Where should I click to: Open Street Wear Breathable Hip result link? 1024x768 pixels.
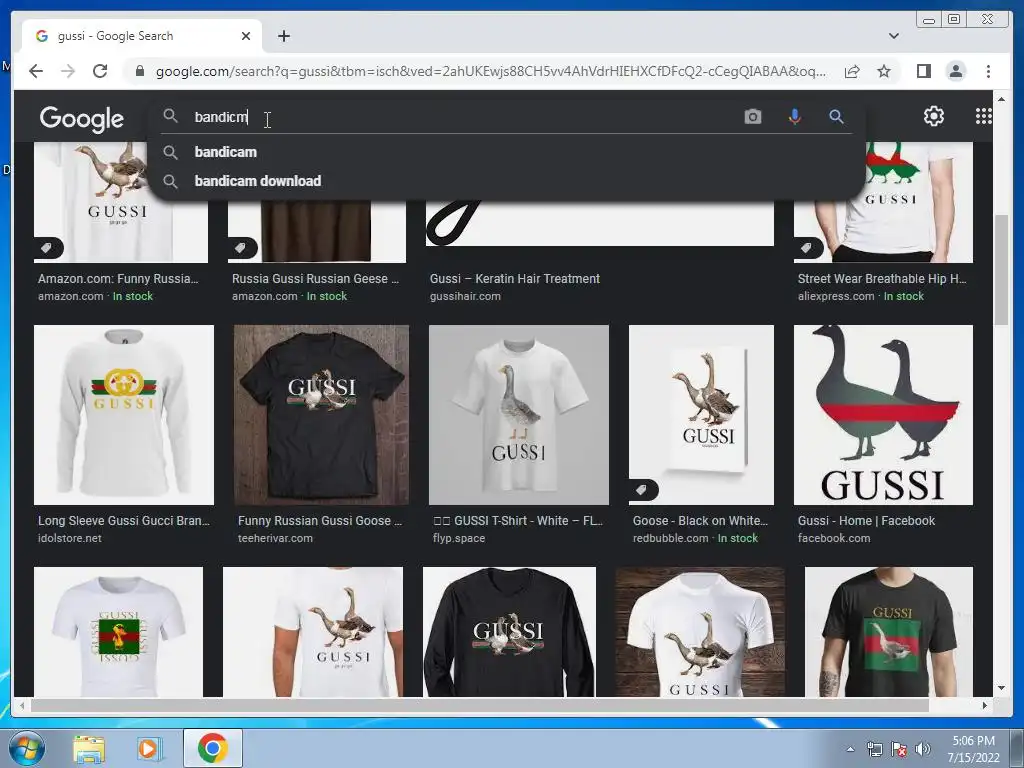tap(882, 279)
